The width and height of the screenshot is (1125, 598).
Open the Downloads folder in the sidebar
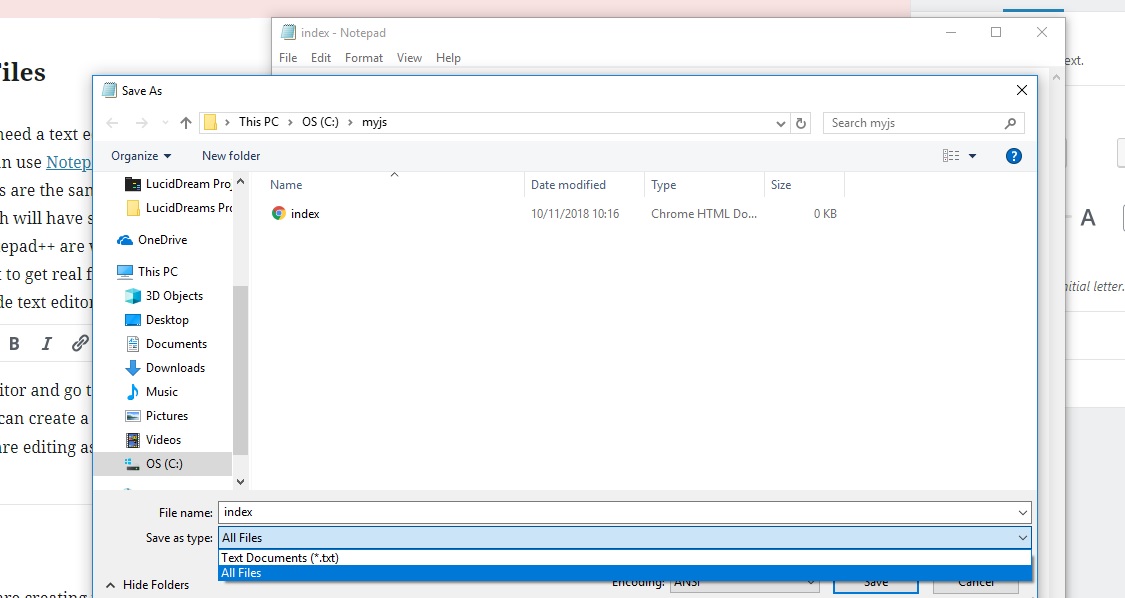point(174,367)
